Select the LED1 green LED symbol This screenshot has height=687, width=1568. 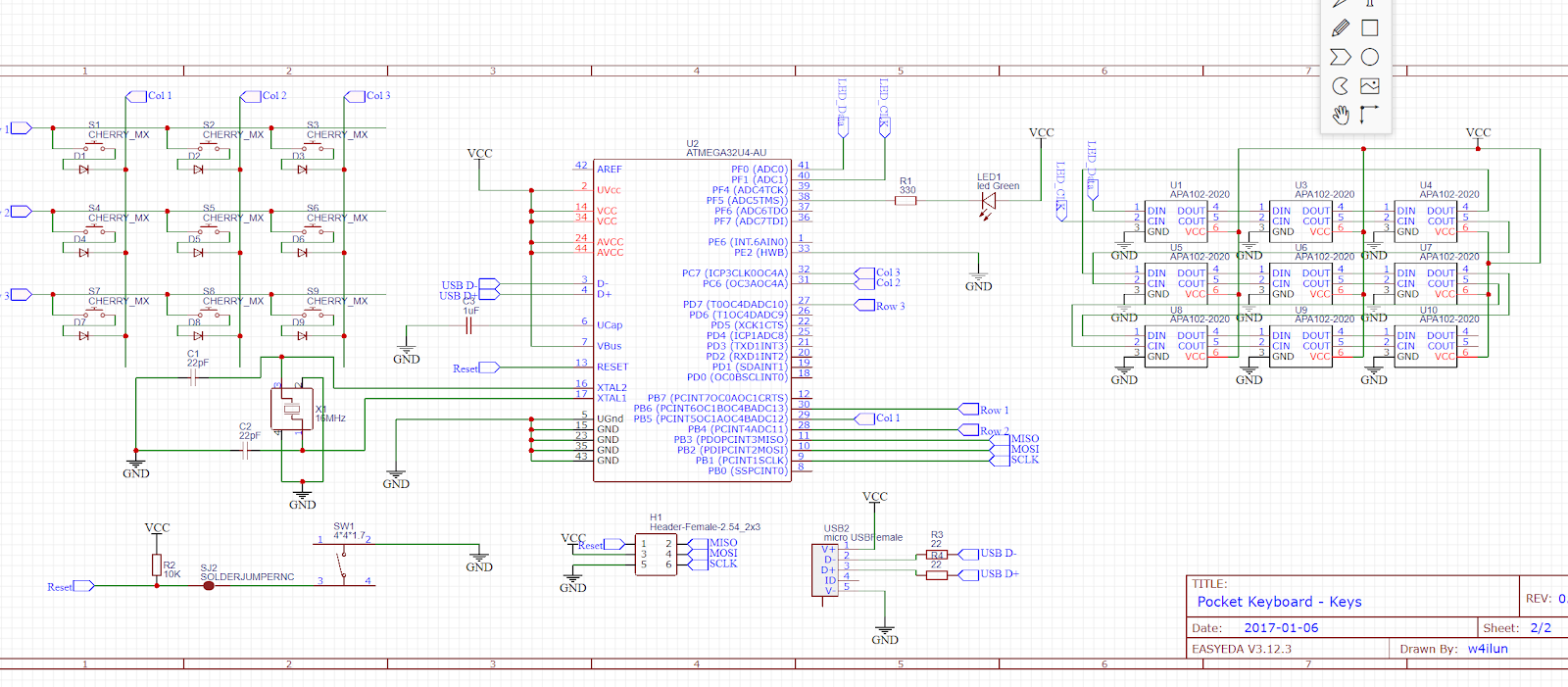(988, 201)
